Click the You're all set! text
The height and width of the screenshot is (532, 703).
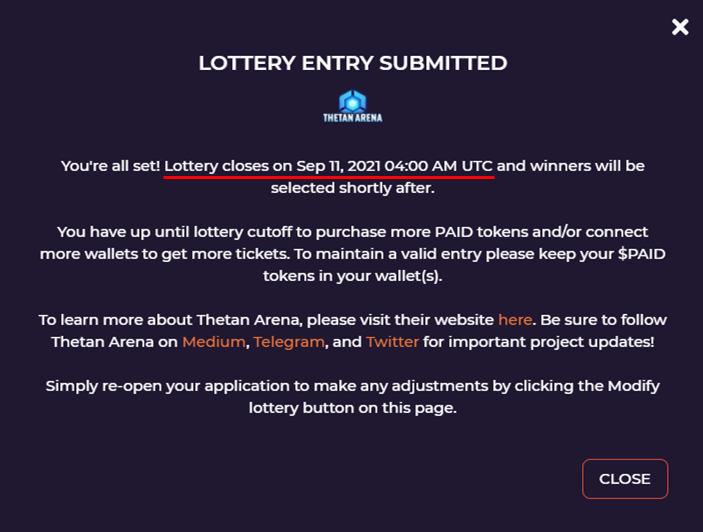[x=110, y=166]
